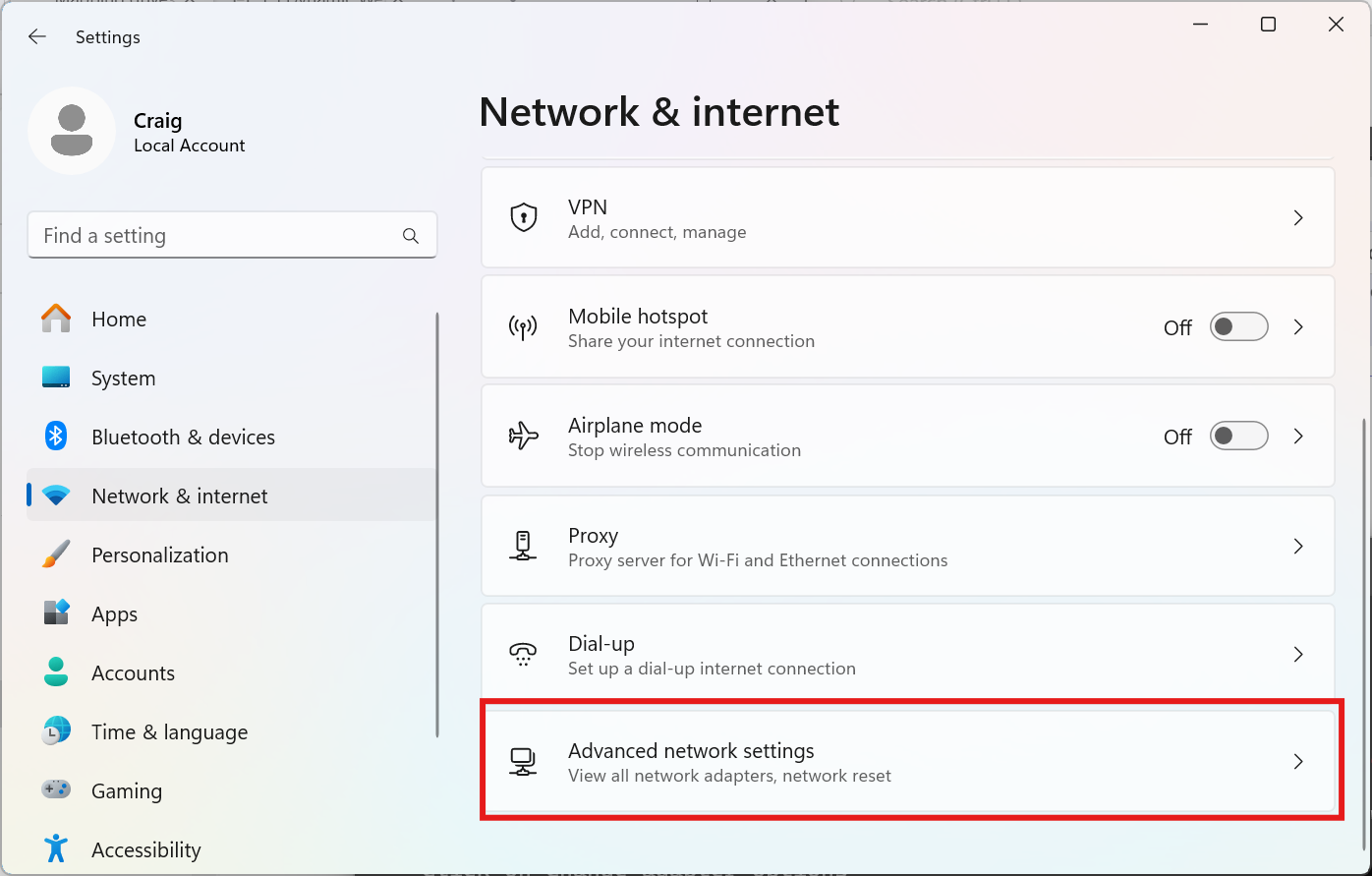Image resolution: width=1372 pixels, height=876 pixels.
Task: Click the Advanced network settings computer icon
Action: (523, 762)
